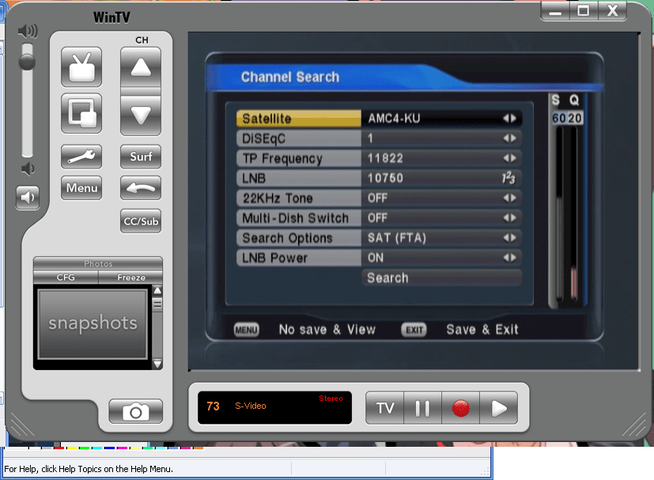Select the Search Options row label
Viewport: 654px width, 480px height.
point(299,238)
